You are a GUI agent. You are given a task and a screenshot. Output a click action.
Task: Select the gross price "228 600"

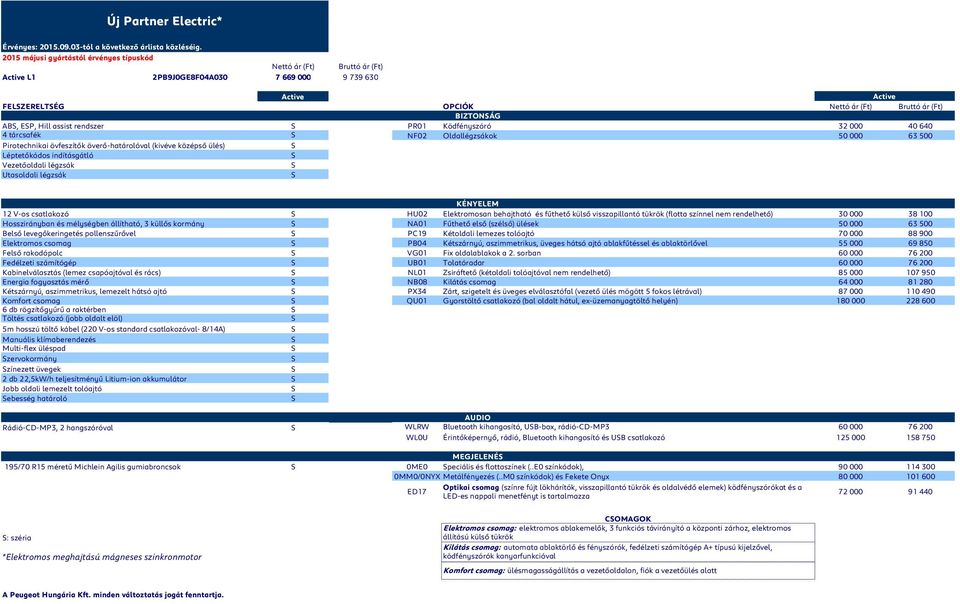point(920,301)
